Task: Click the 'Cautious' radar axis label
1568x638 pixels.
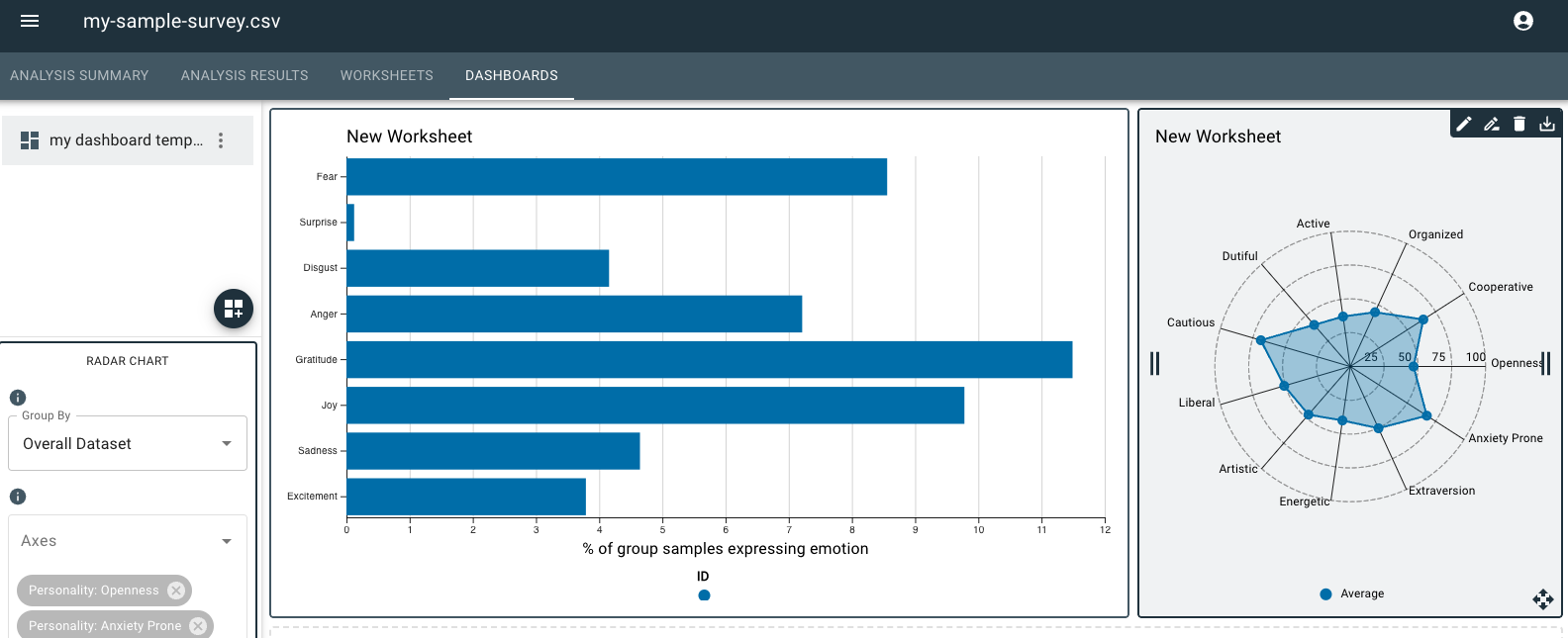Action: coord(1191,322)
